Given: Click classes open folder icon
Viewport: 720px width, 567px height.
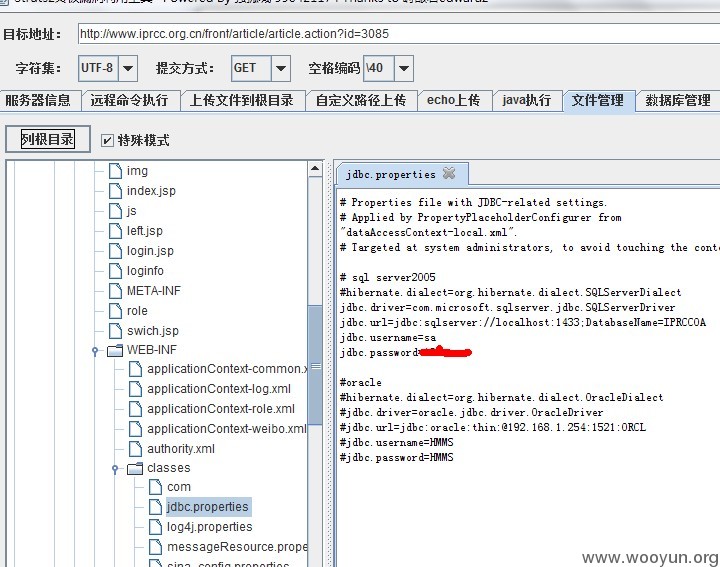Looking at the screenshot, I should [135, 468].
